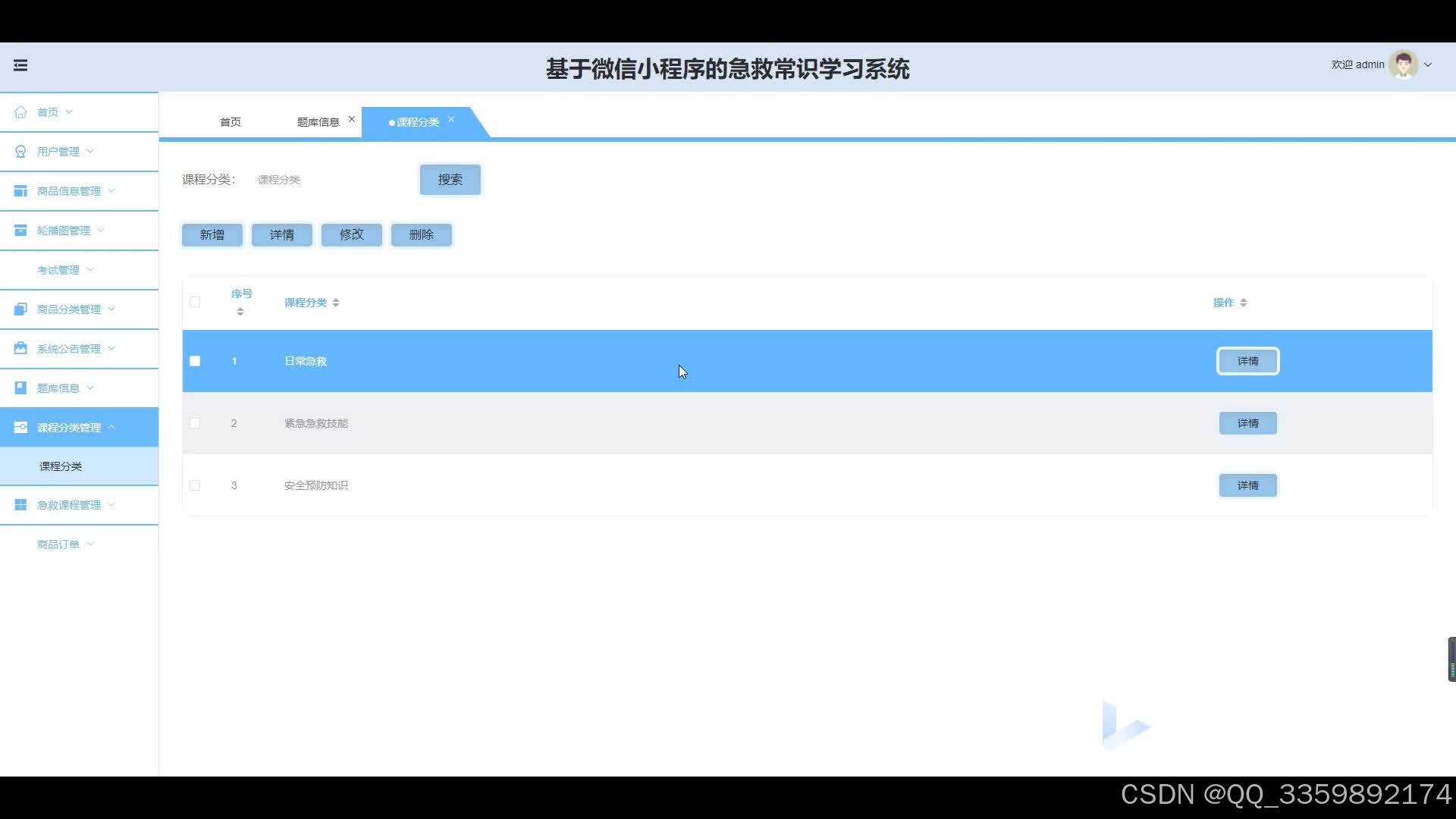Open the admin account dropdown arrow
The width and height of the screenshot is (1456, 819).
(x=1428, y=65)
